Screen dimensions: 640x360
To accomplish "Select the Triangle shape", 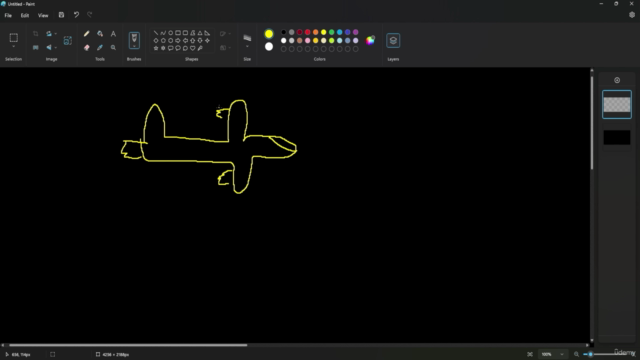I will pos(200,33).
